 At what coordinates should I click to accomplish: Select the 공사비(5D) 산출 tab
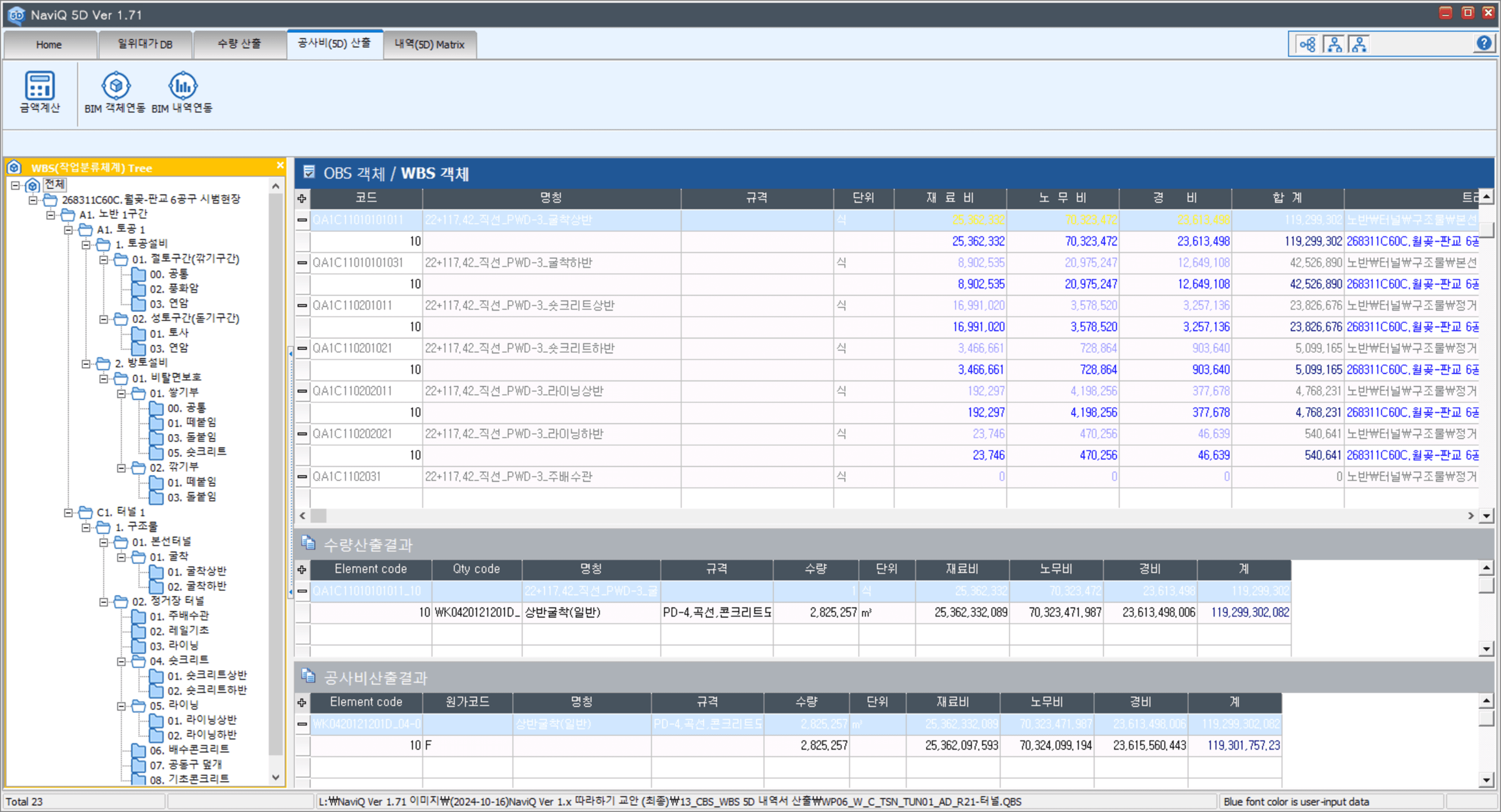[334, 44]
